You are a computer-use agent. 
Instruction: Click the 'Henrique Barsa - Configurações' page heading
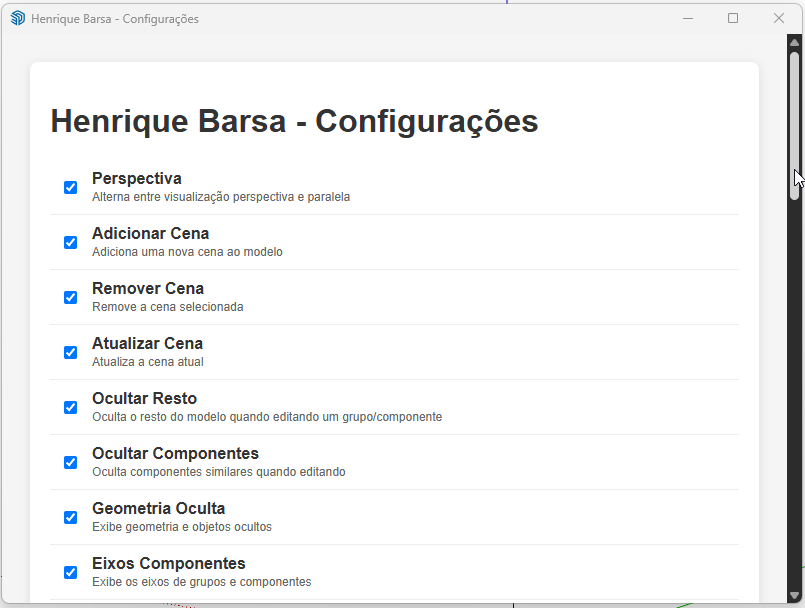point(294,121)
